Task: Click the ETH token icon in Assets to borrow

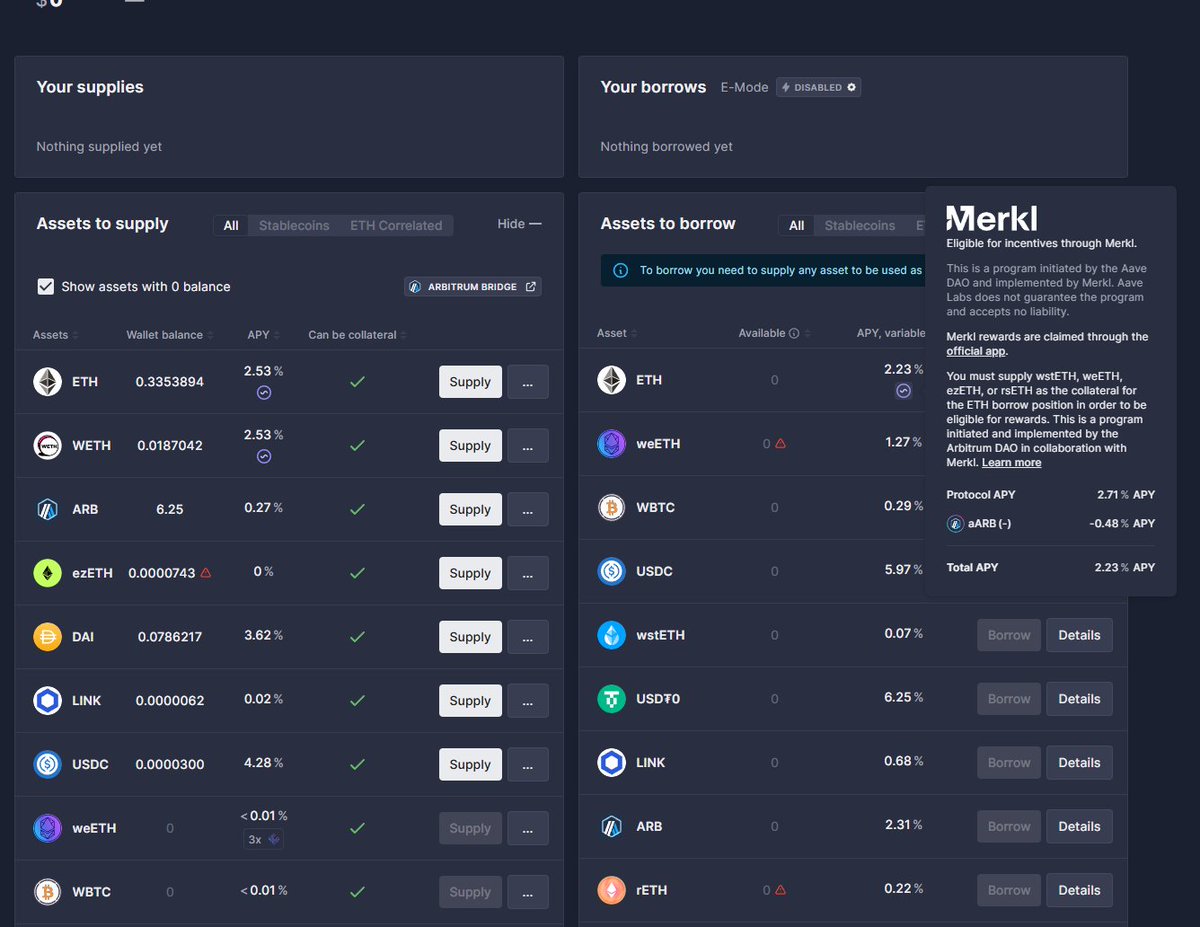Action: coord(612,380)
